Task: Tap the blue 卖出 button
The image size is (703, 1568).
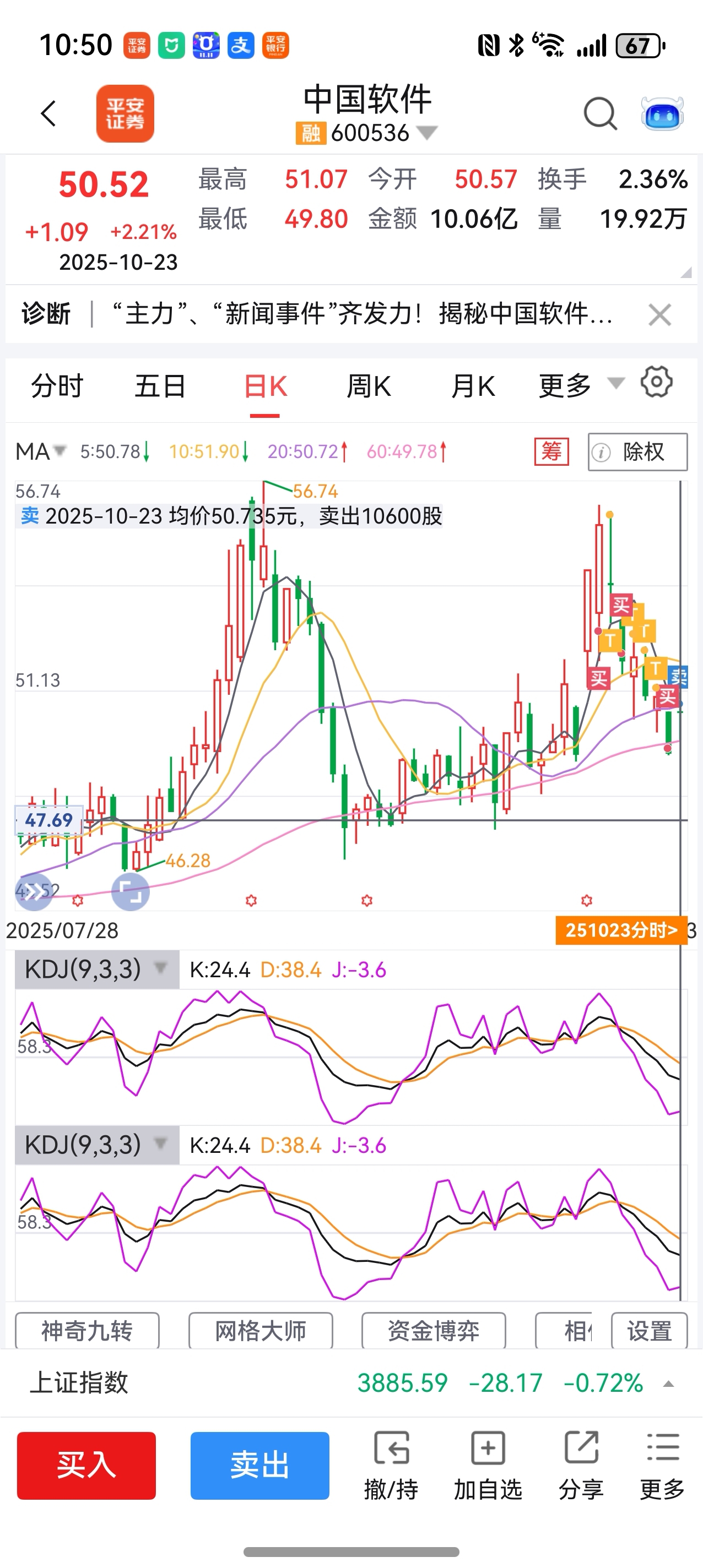Action: [x=260, y=1465]
